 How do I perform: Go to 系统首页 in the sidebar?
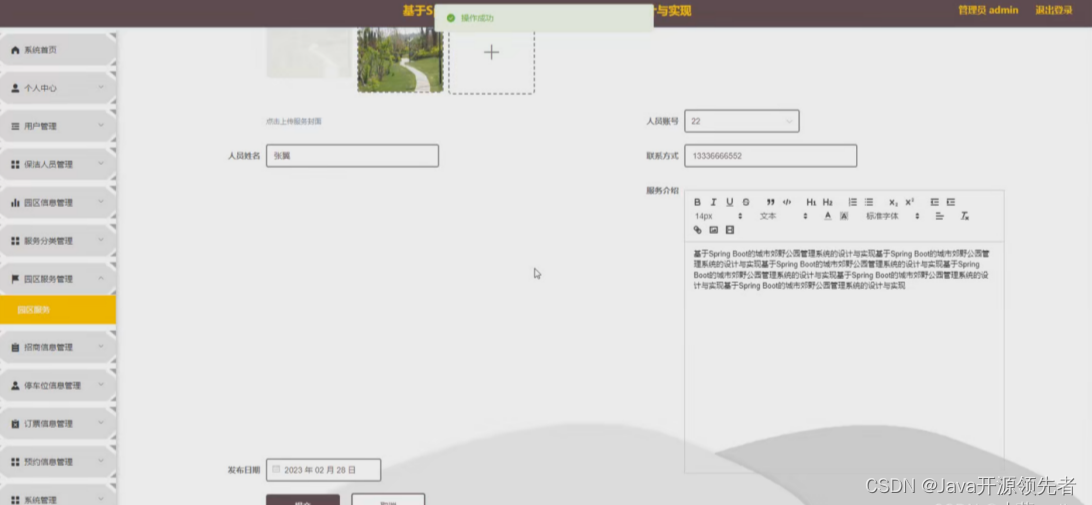[57, 50]
